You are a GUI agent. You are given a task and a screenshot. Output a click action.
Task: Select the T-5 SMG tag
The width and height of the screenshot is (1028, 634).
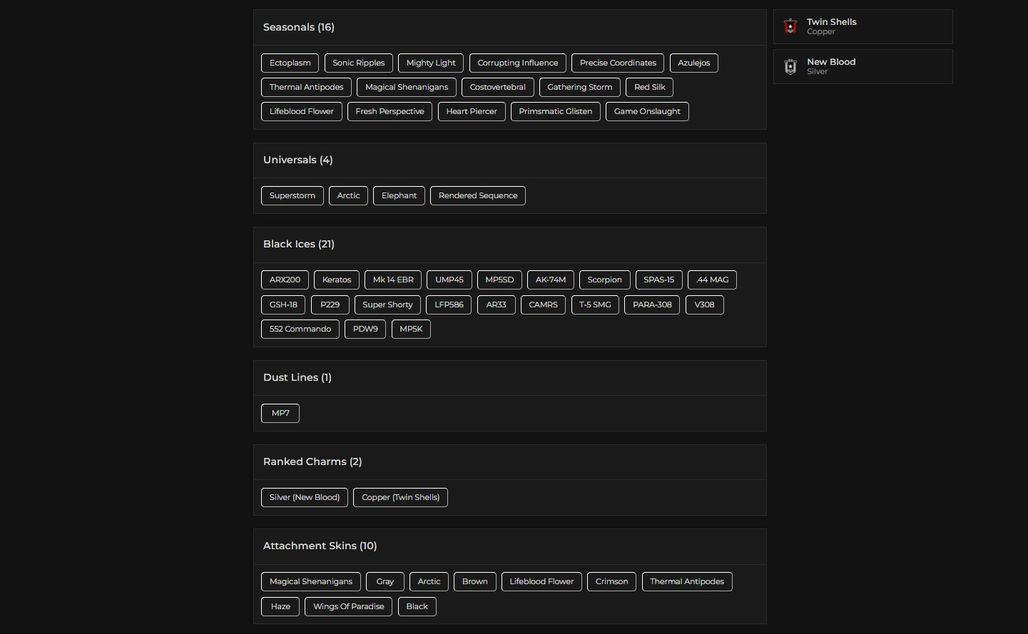coord(595,305)
